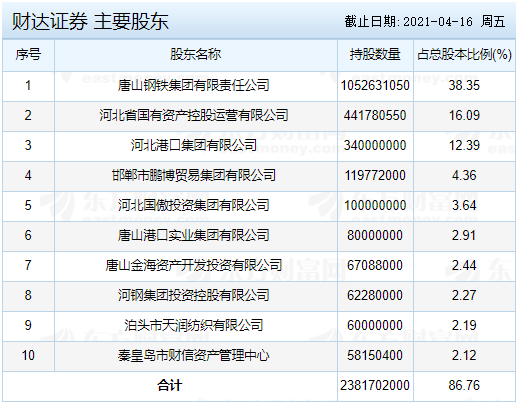Click the total percentage 86.76

(464, 385)
